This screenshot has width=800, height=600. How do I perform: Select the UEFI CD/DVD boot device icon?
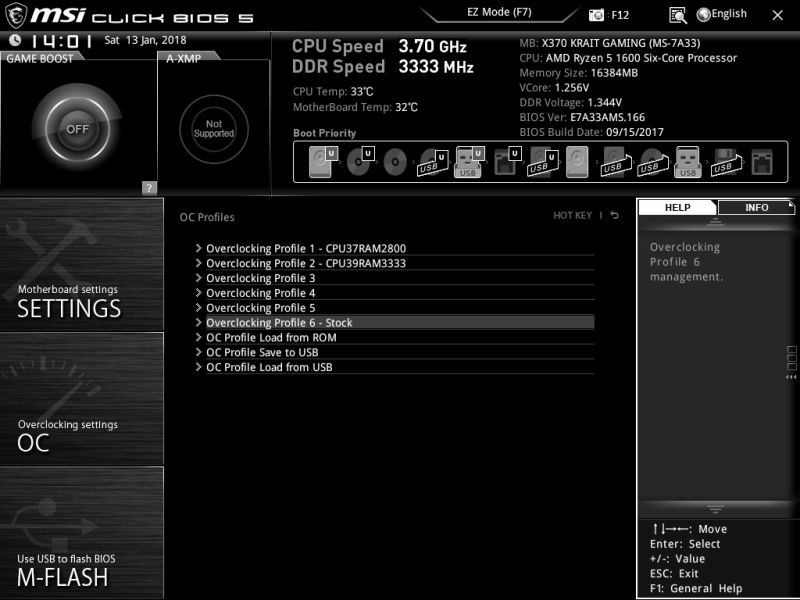tap(360, 162)
